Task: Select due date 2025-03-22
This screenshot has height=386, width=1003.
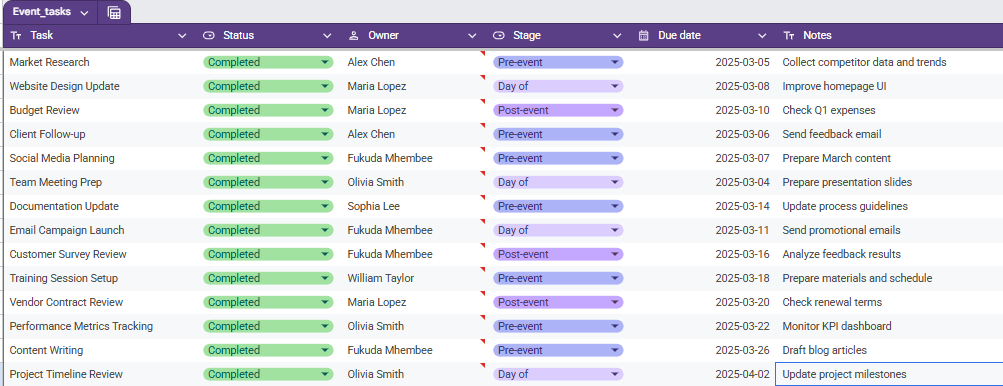Action: (743, 326)
